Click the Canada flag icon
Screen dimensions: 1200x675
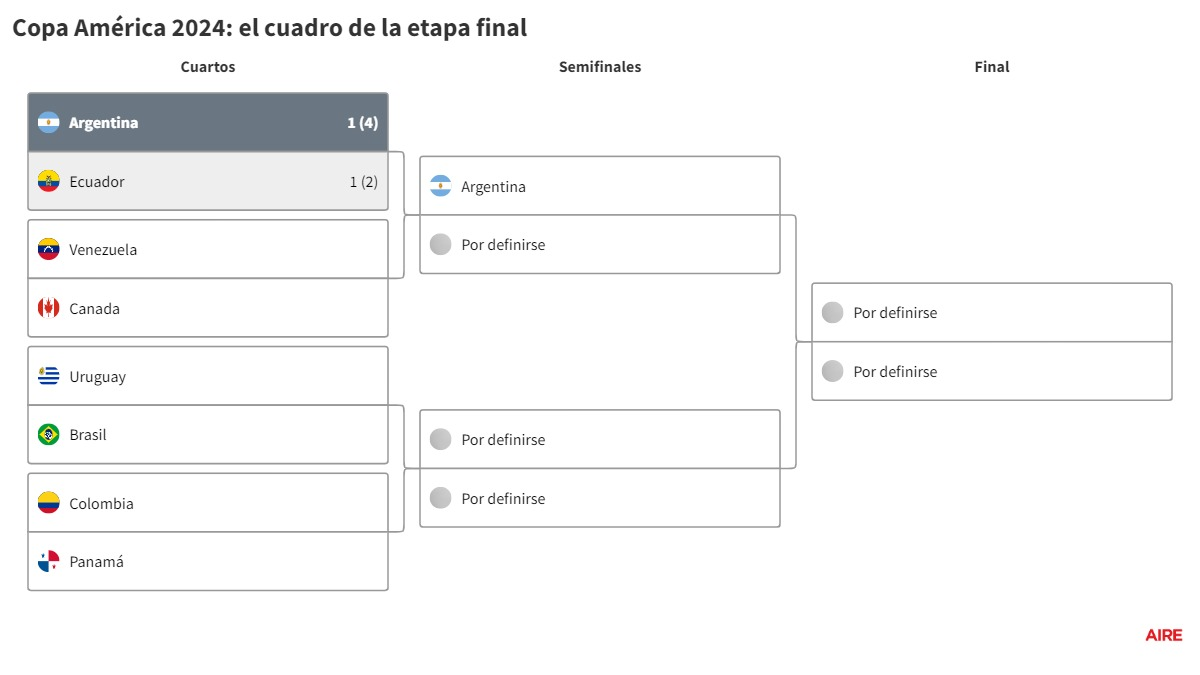tap(49, 309)
